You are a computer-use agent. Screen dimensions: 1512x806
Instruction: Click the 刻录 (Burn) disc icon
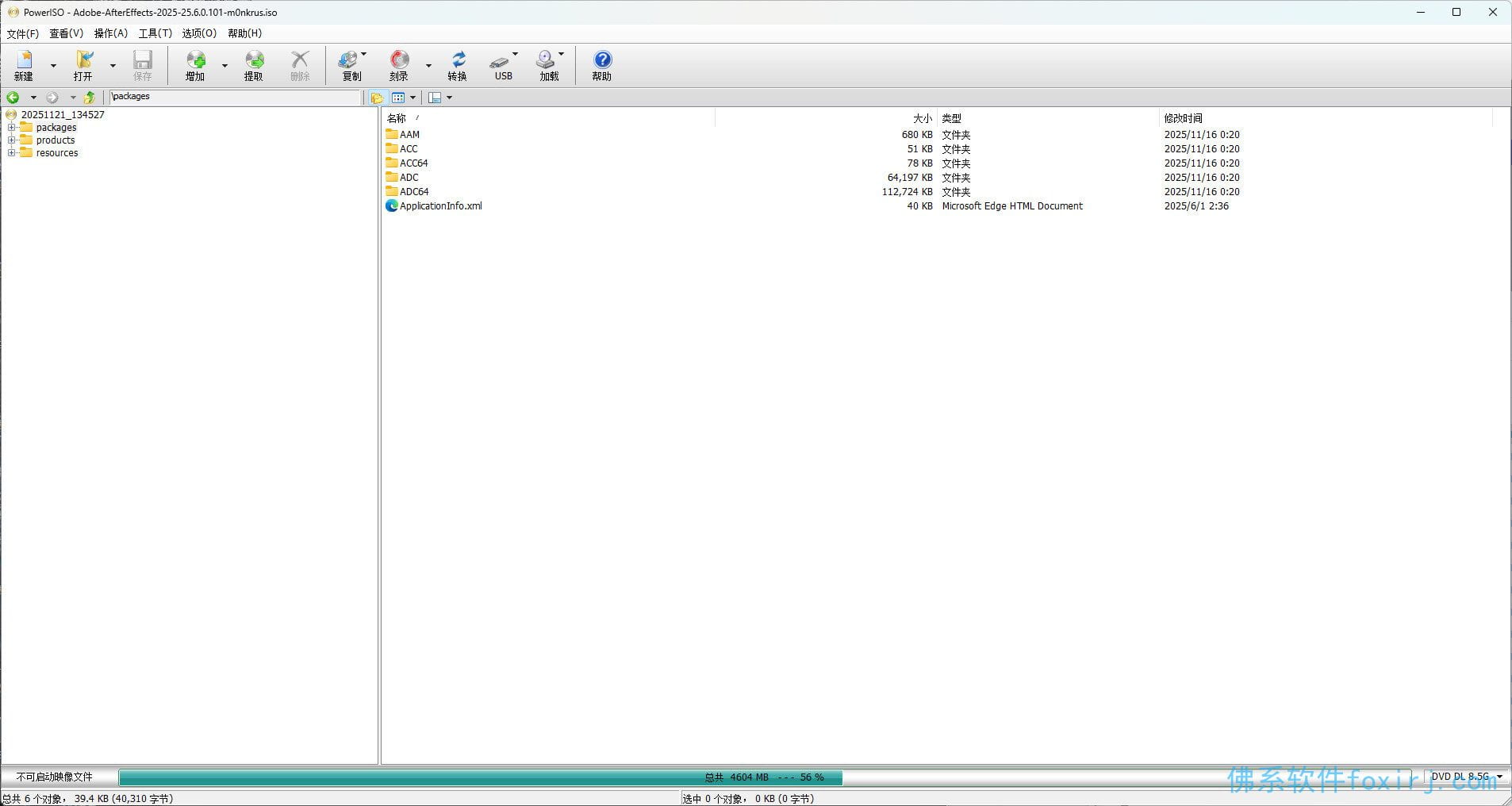click(x=399, y=65)
